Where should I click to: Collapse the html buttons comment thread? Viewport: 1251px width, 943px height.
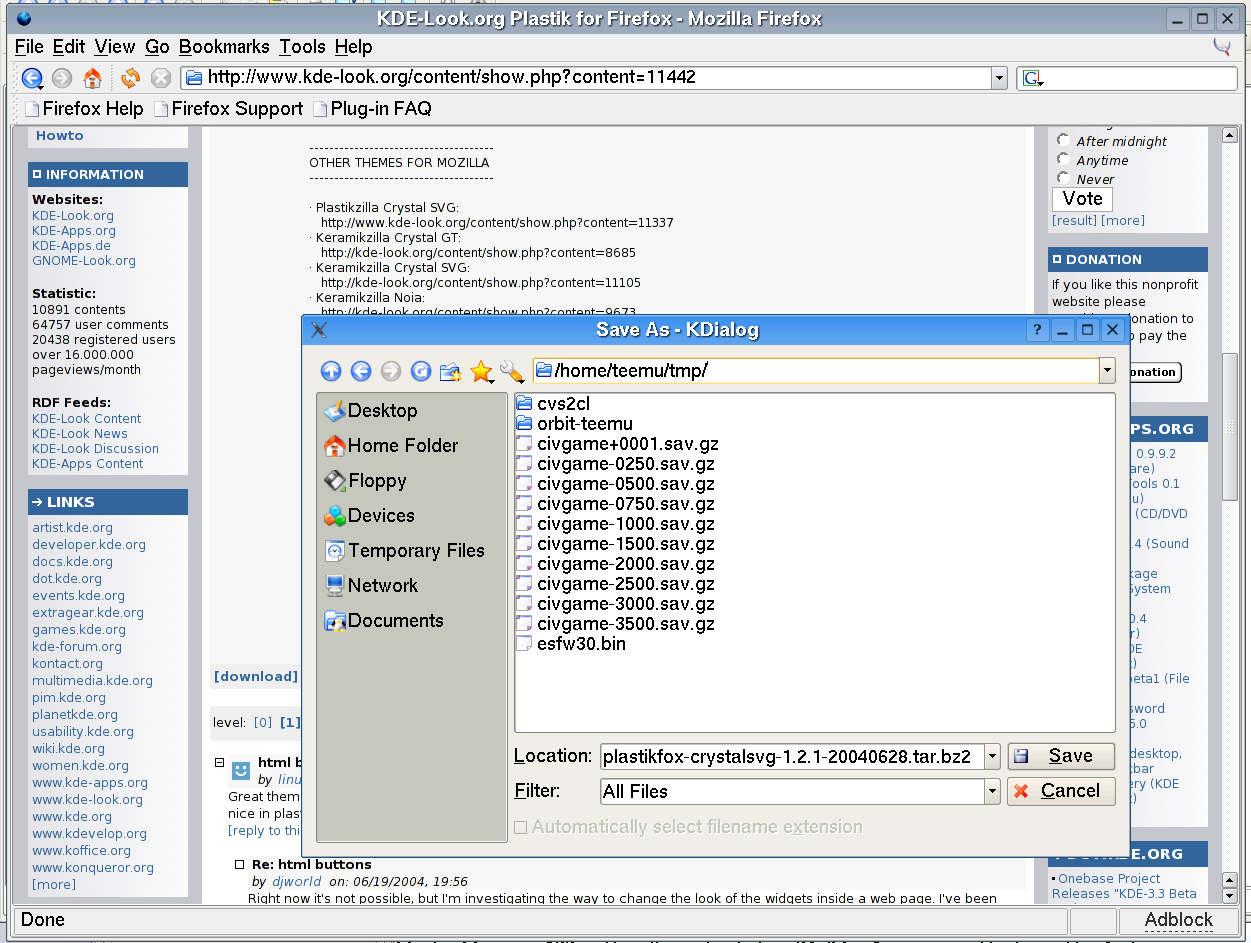(x=219, y=762)
